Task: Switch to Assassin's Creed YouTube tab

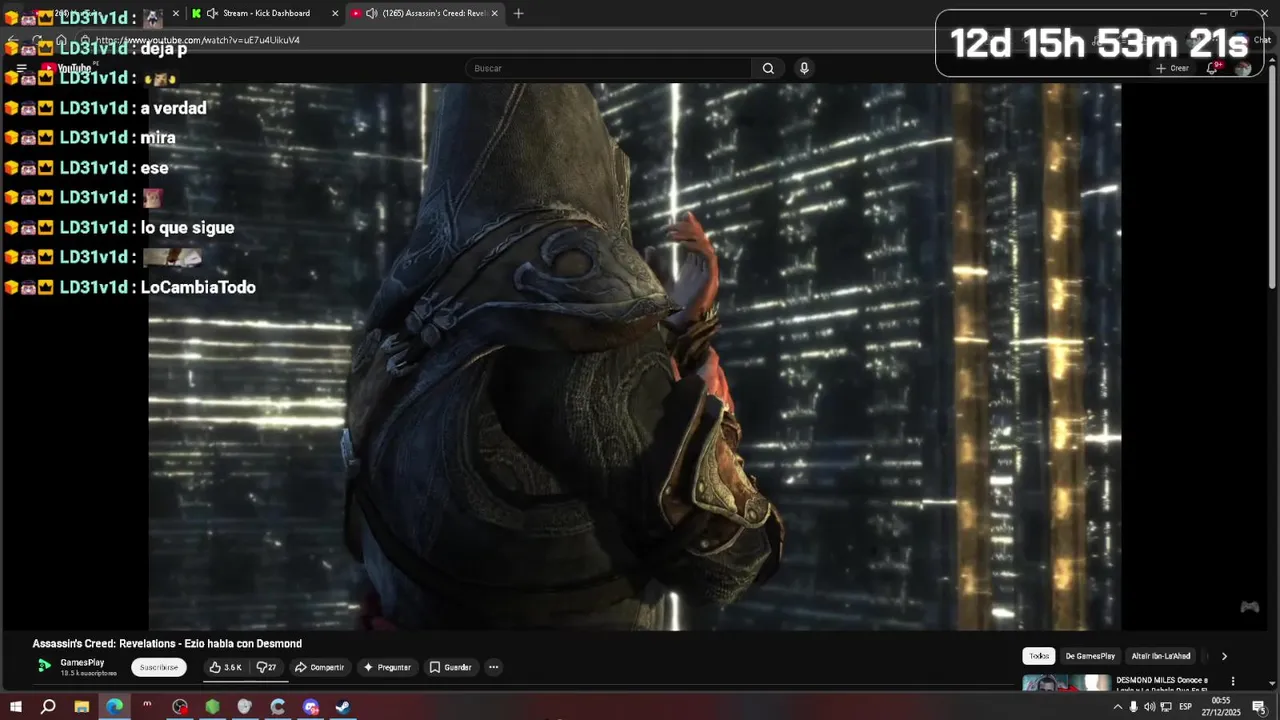Action: [425, 13]
